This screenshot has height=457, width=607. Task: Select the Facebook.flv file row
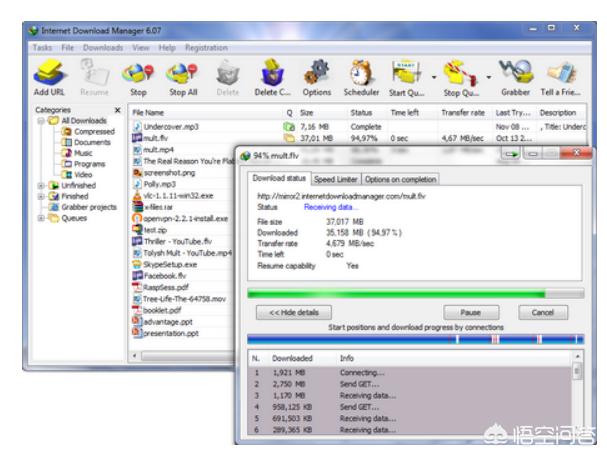tap(182, 276)
